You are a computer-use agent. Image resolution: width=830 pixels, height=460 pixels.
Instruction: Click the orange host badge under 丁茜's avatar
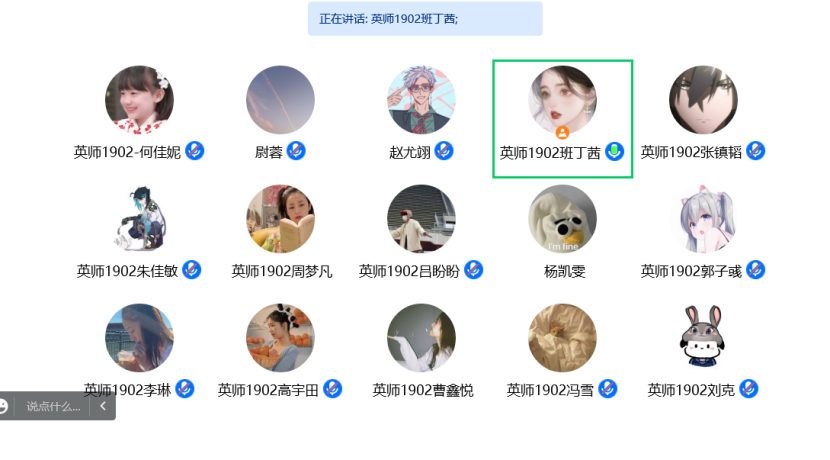coord(562,133)
